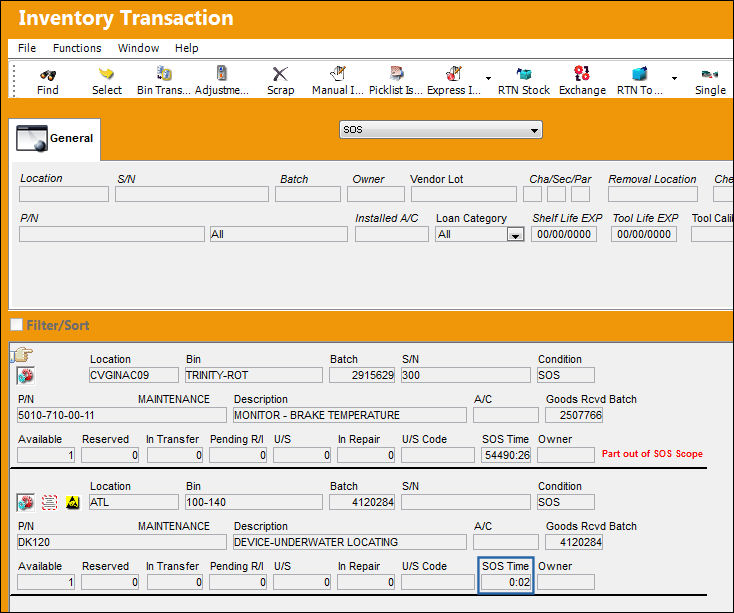734x613 pixels.
Task: Click SOS Time value '54490:26'
Action: tap(506, 455)
